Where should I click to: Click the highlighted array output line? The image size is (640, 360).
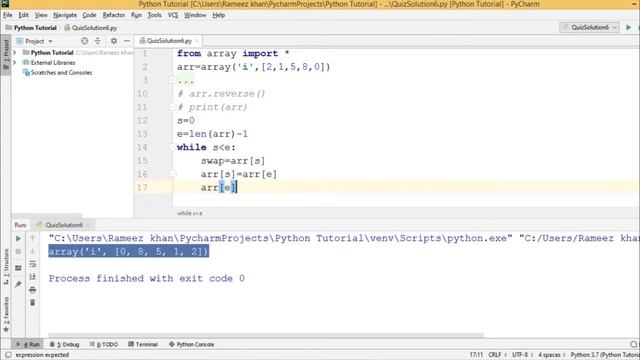point(129,251)
